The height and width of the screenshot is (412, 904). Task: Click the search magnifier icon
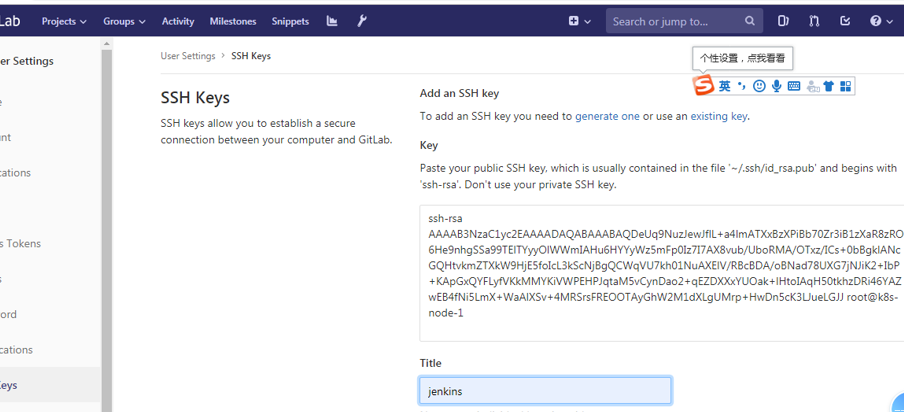tap(750, 21)
